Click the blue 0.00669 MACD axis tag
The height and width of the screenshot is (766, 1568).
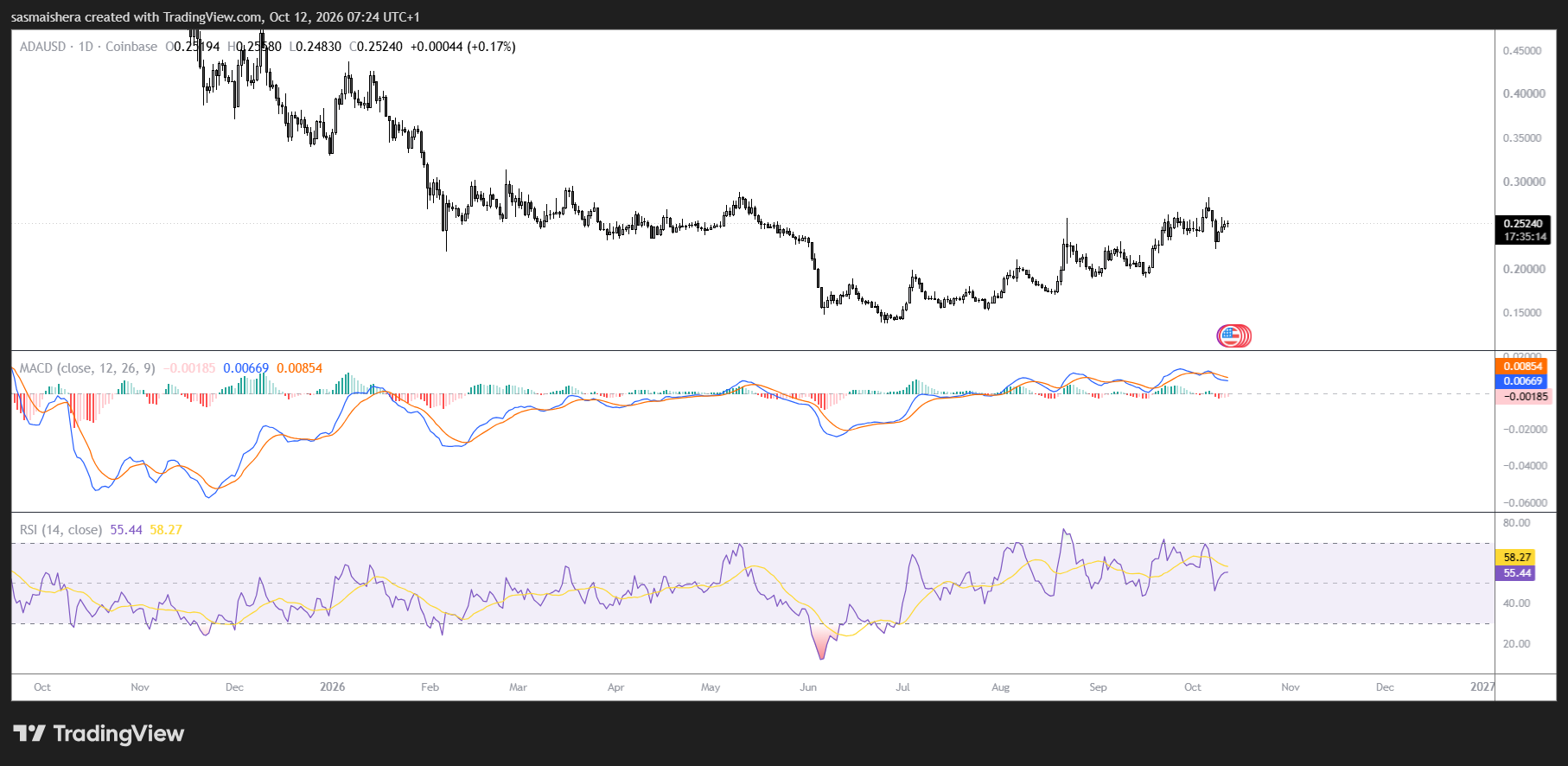tap(1522, 381)
